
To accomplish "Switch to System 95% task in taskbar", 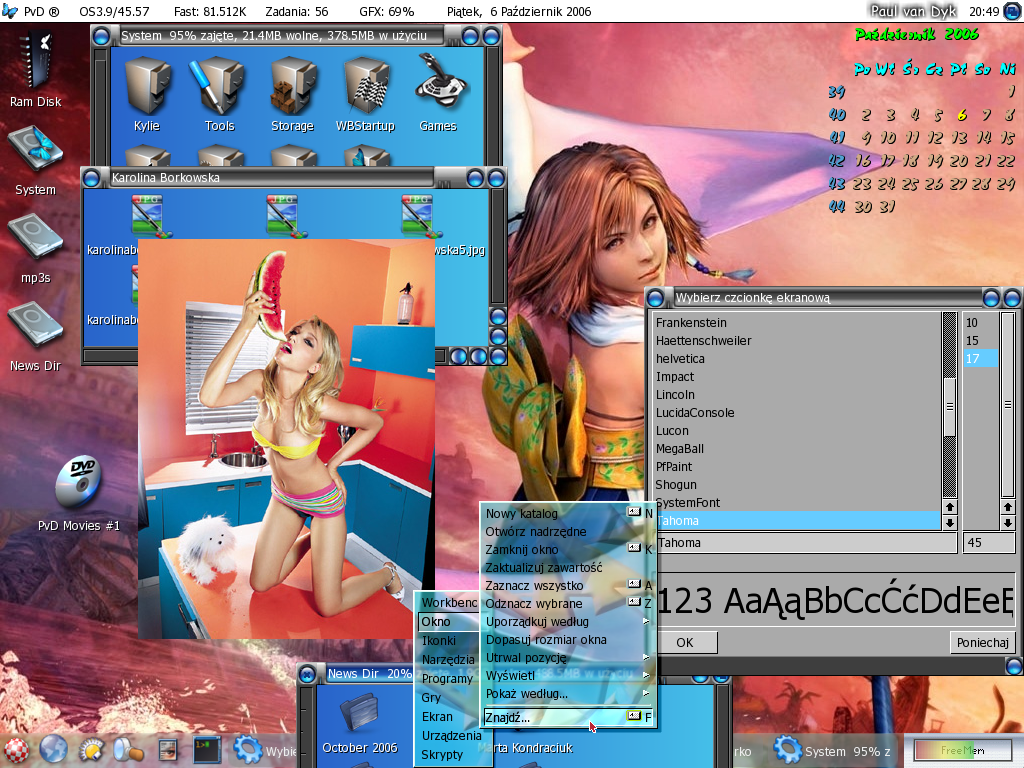I will point(831,751).
